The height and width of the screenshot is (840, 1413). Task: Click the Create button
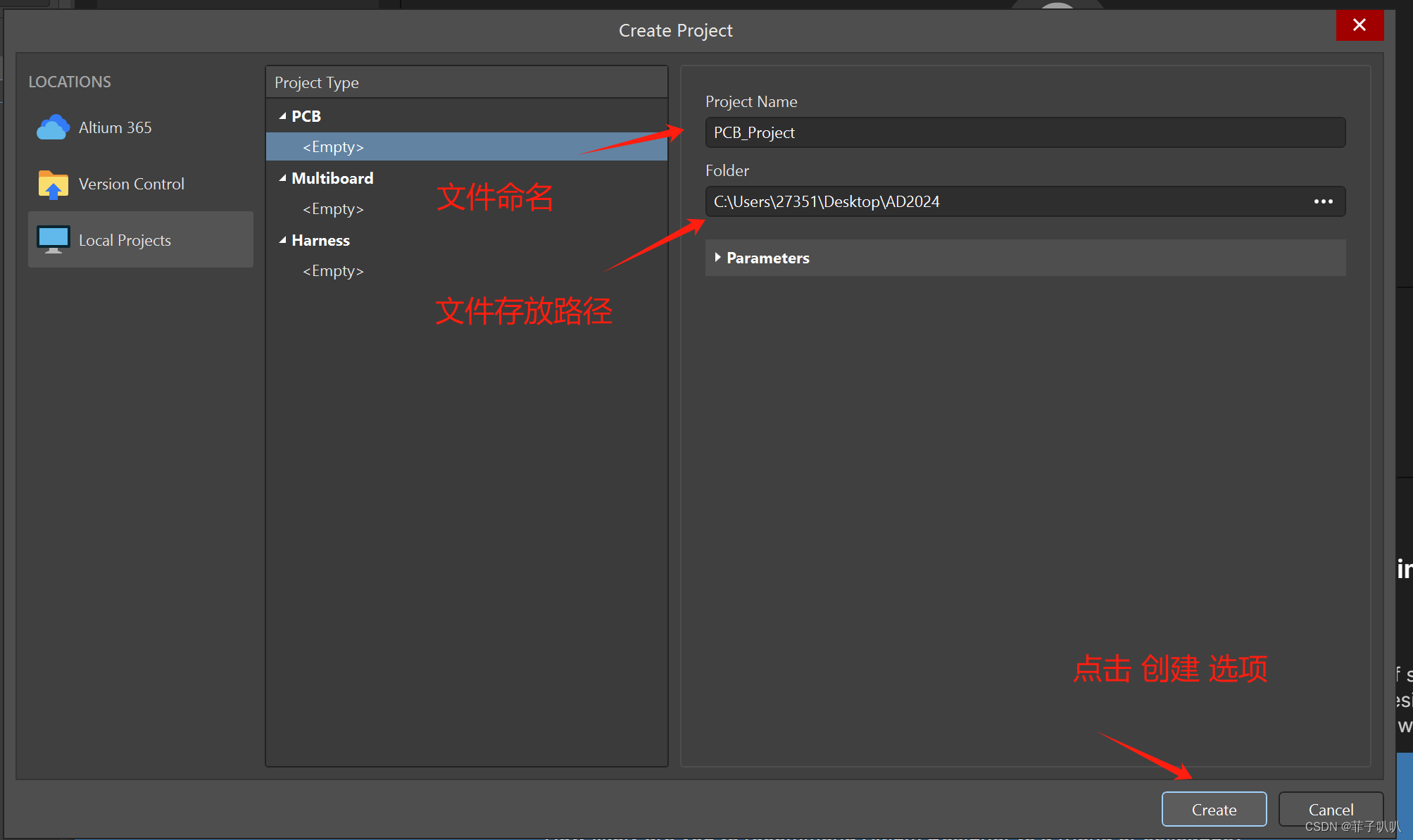coord(1214,810)
